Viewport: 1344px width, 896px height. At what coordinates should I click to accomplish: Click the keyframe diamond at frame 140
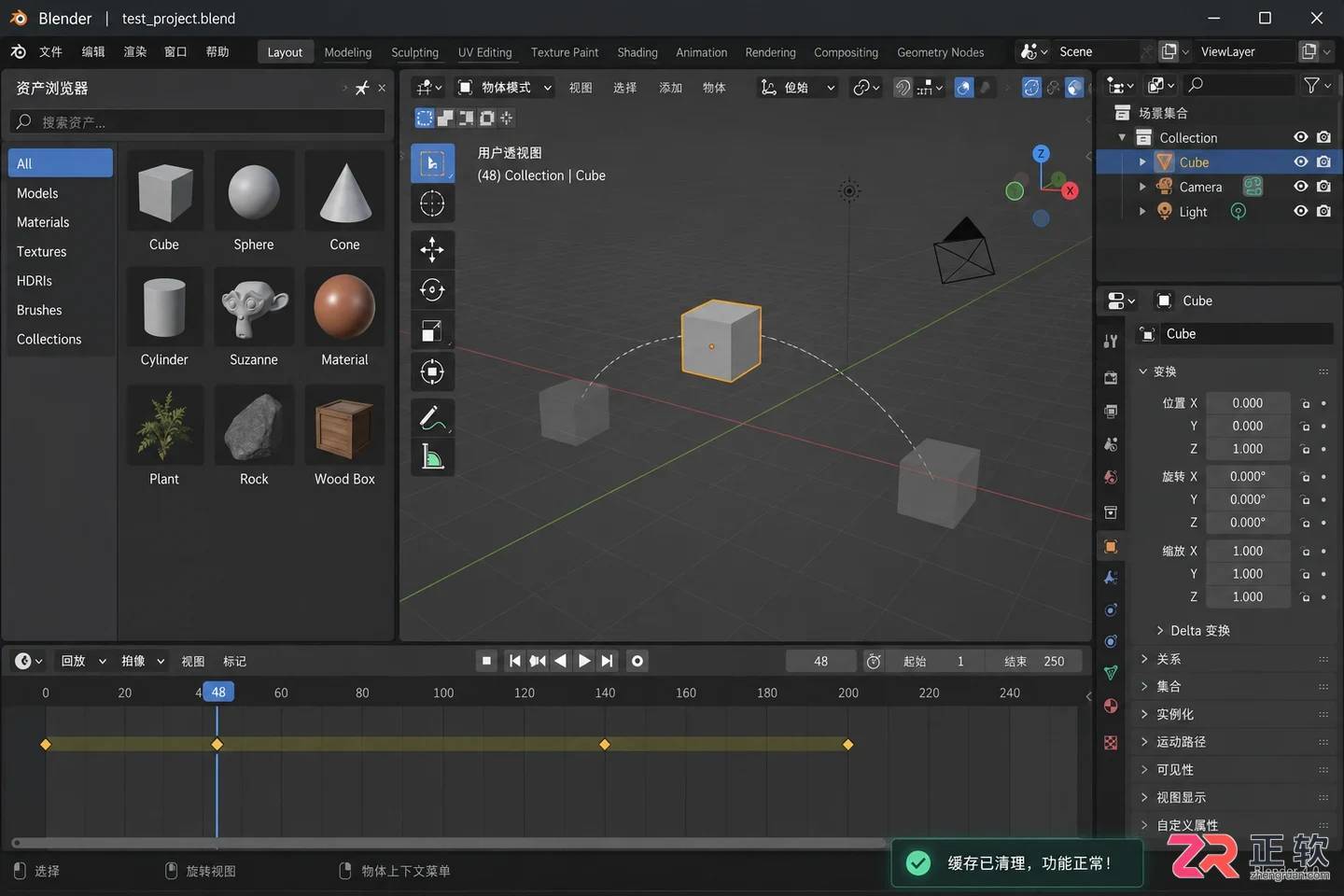605,745
